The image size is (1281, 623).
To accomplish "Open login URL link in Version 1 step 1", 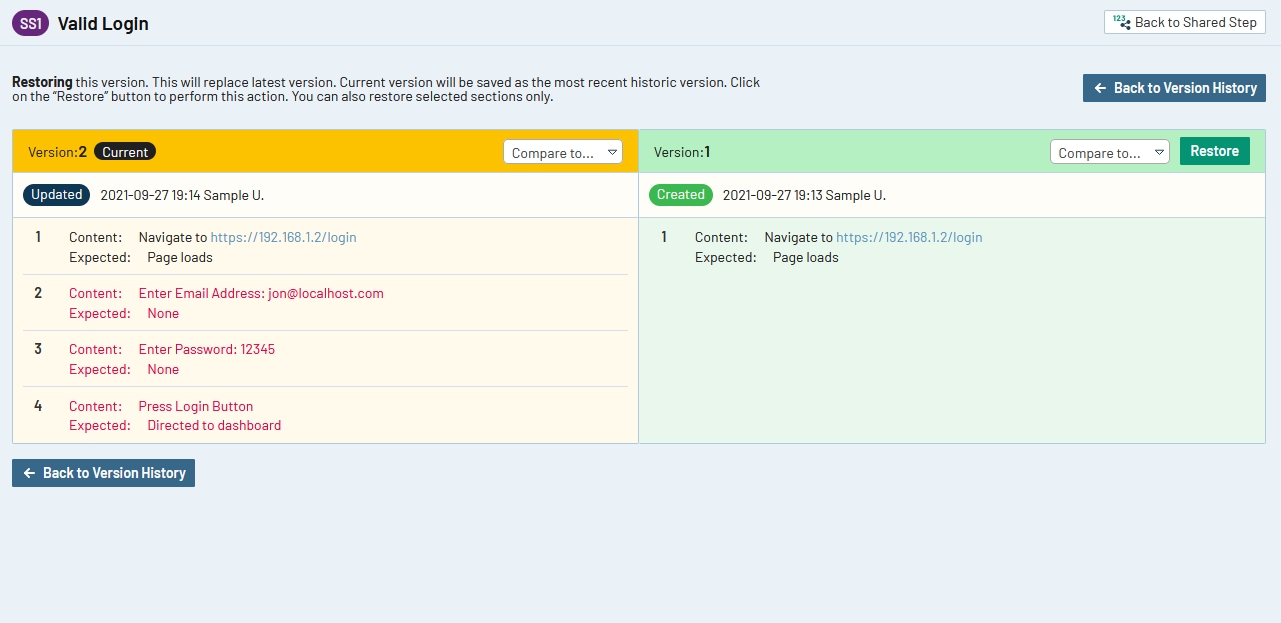I will (x=909, y=238).
